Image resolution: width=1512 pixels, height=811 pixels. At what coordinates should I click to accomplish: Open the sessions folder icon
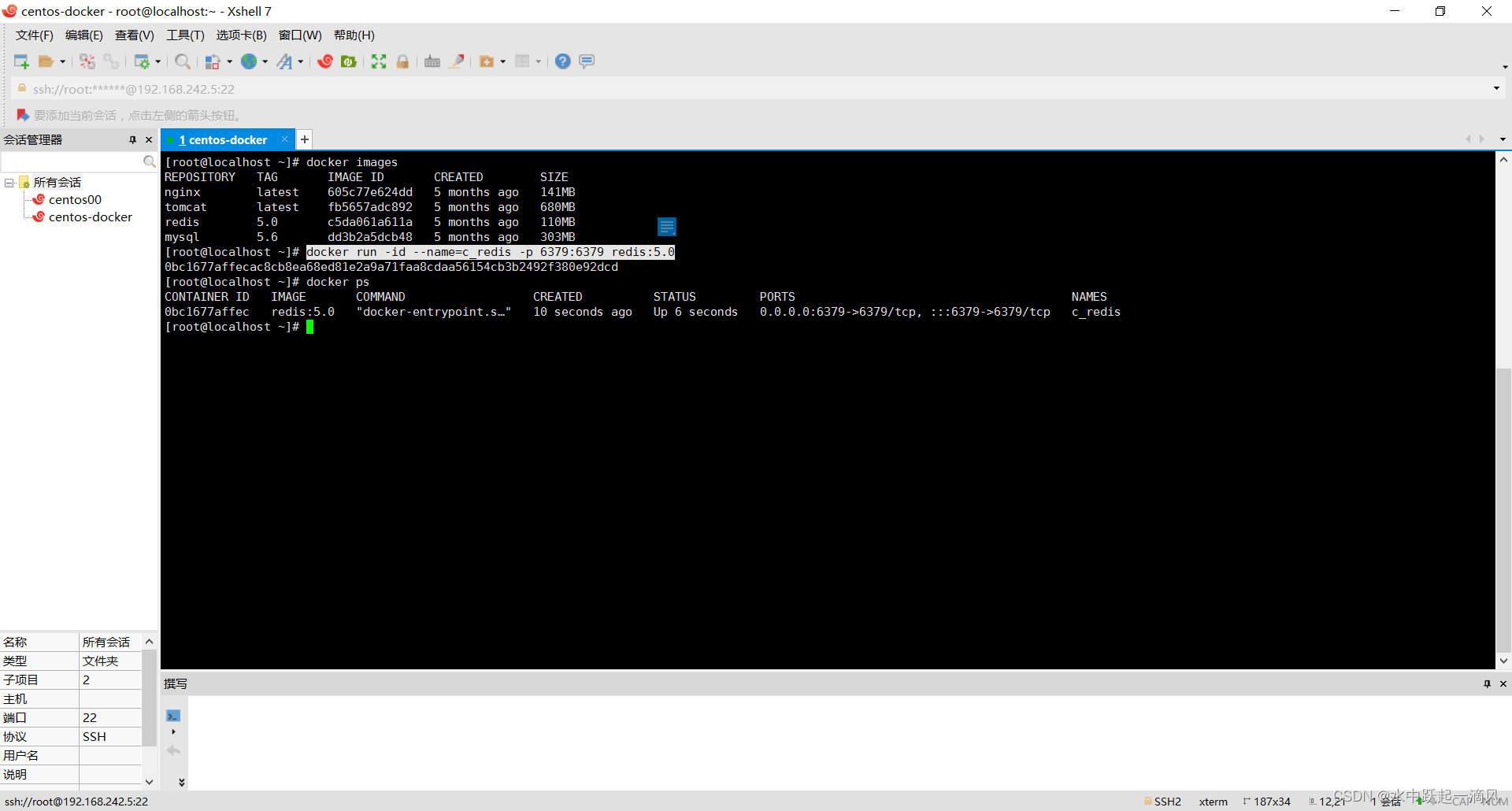click(x=46, y=61)
